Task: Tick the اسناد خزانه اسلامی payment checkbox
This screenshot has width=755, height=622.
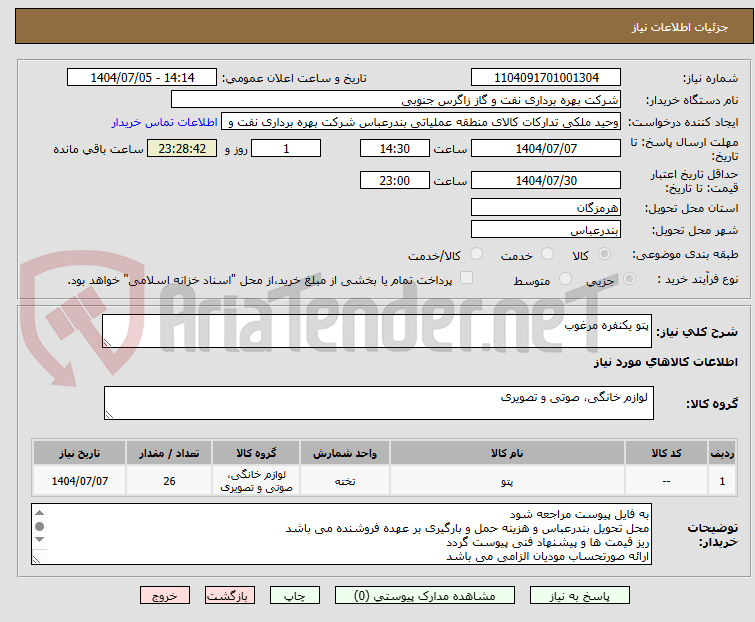Action: [x=466, y=278]
